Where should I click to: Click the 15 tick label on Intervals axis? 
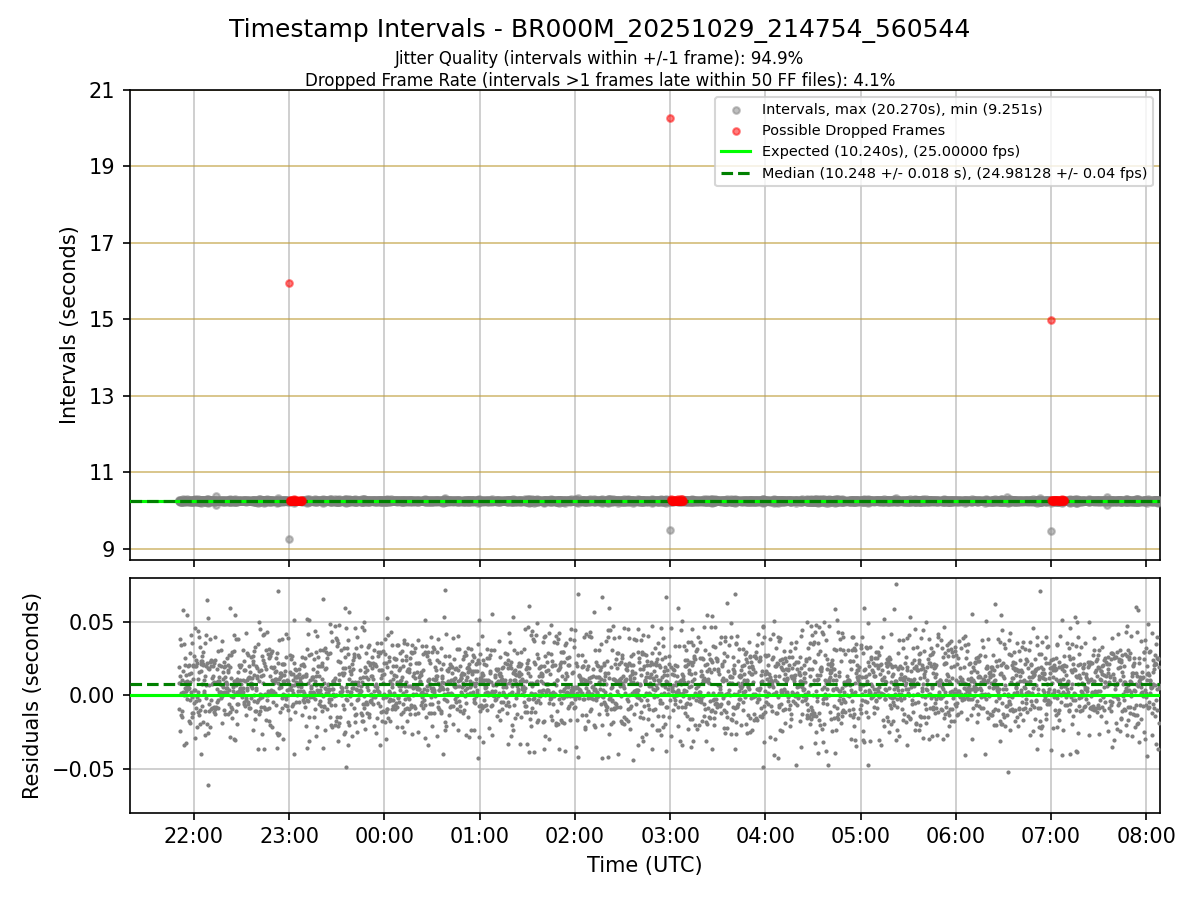(101, 320)
